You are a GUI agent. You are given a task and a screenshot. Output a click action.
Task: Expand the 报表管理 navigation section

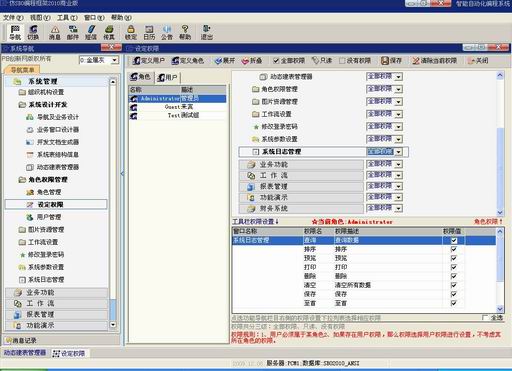click(x=57, y=314)
